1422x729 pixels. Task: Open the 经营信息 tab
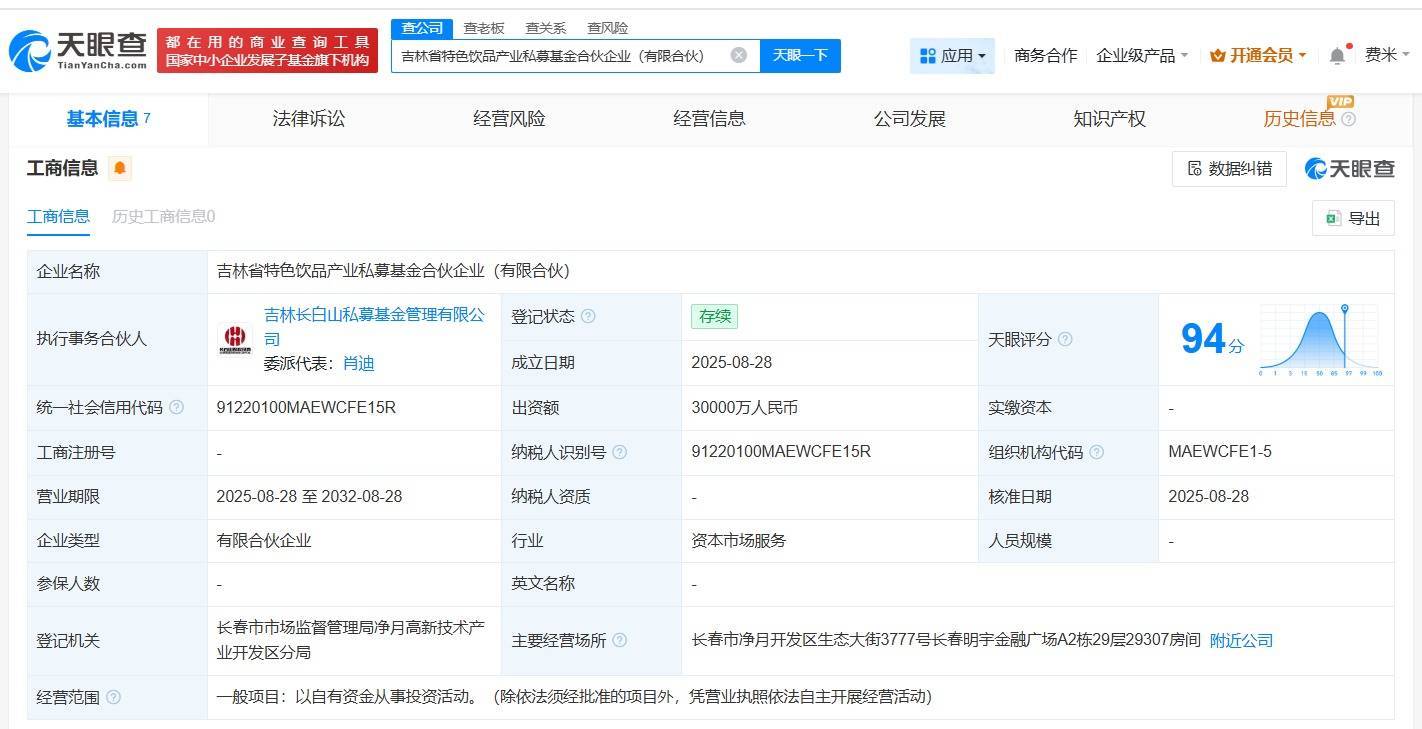coord(709,119)
